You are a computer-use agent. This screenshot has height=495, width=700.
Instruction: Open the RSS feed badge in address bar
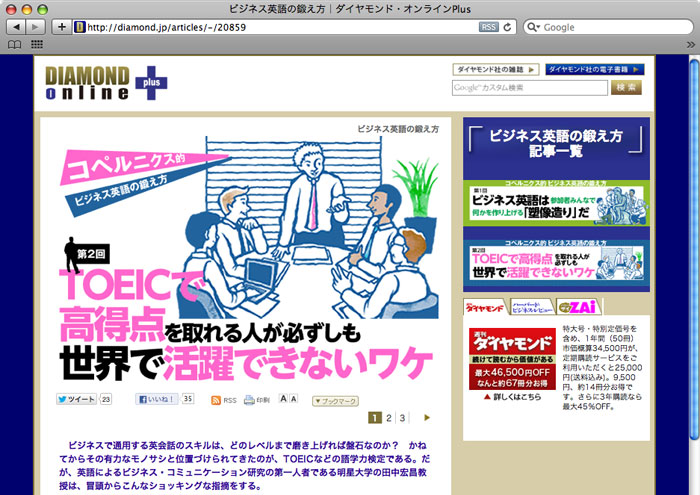click(x=488, y=27)
